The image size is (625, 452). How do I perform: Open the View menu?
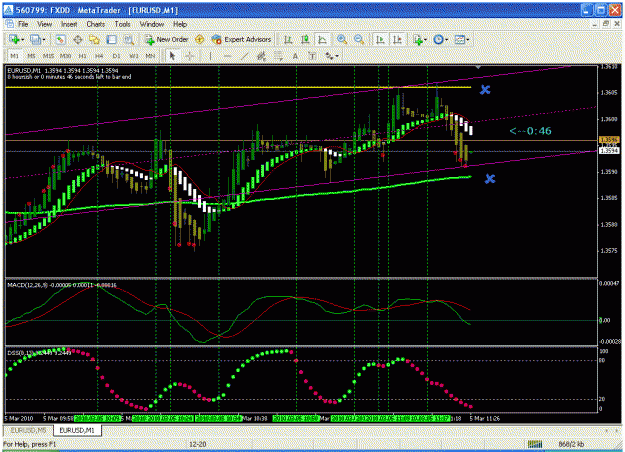(x=45, y=24)
